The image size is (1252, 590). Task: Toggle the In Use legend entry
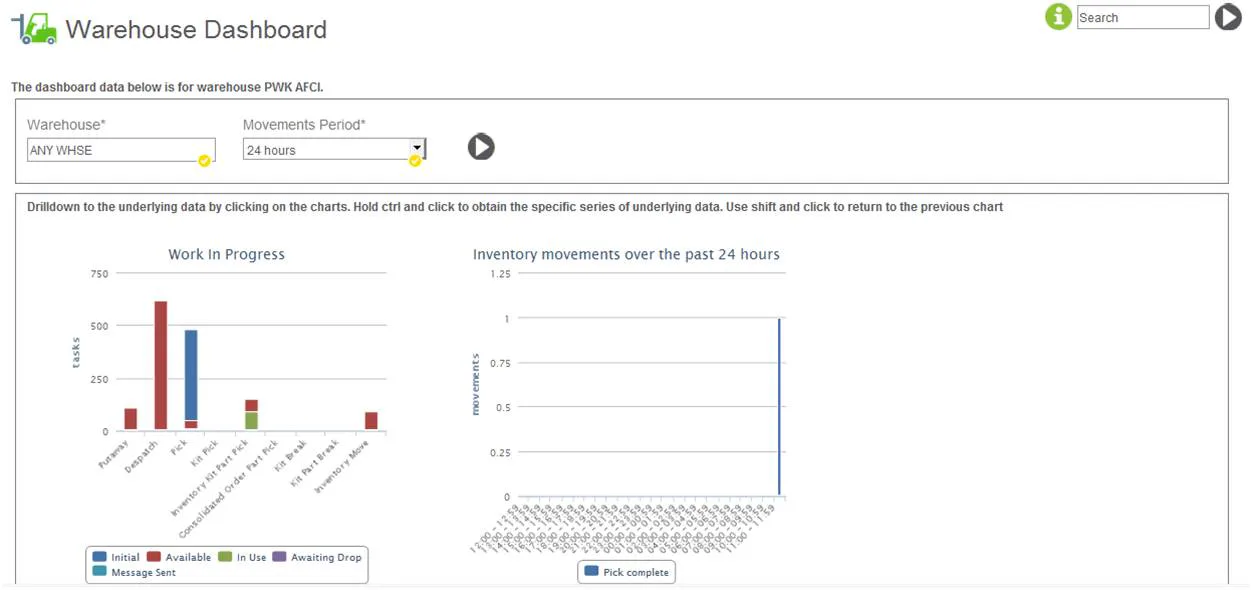243,557
